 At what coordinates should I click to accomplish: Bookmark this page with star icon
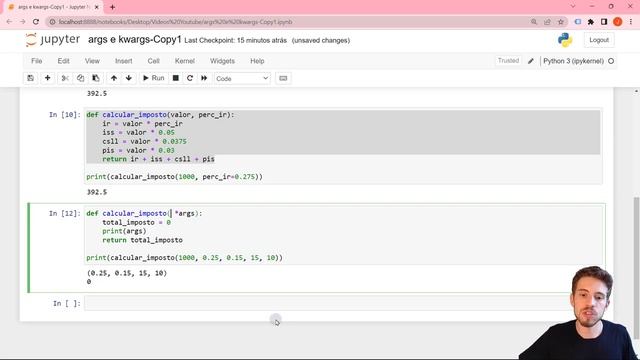(561, 22)
